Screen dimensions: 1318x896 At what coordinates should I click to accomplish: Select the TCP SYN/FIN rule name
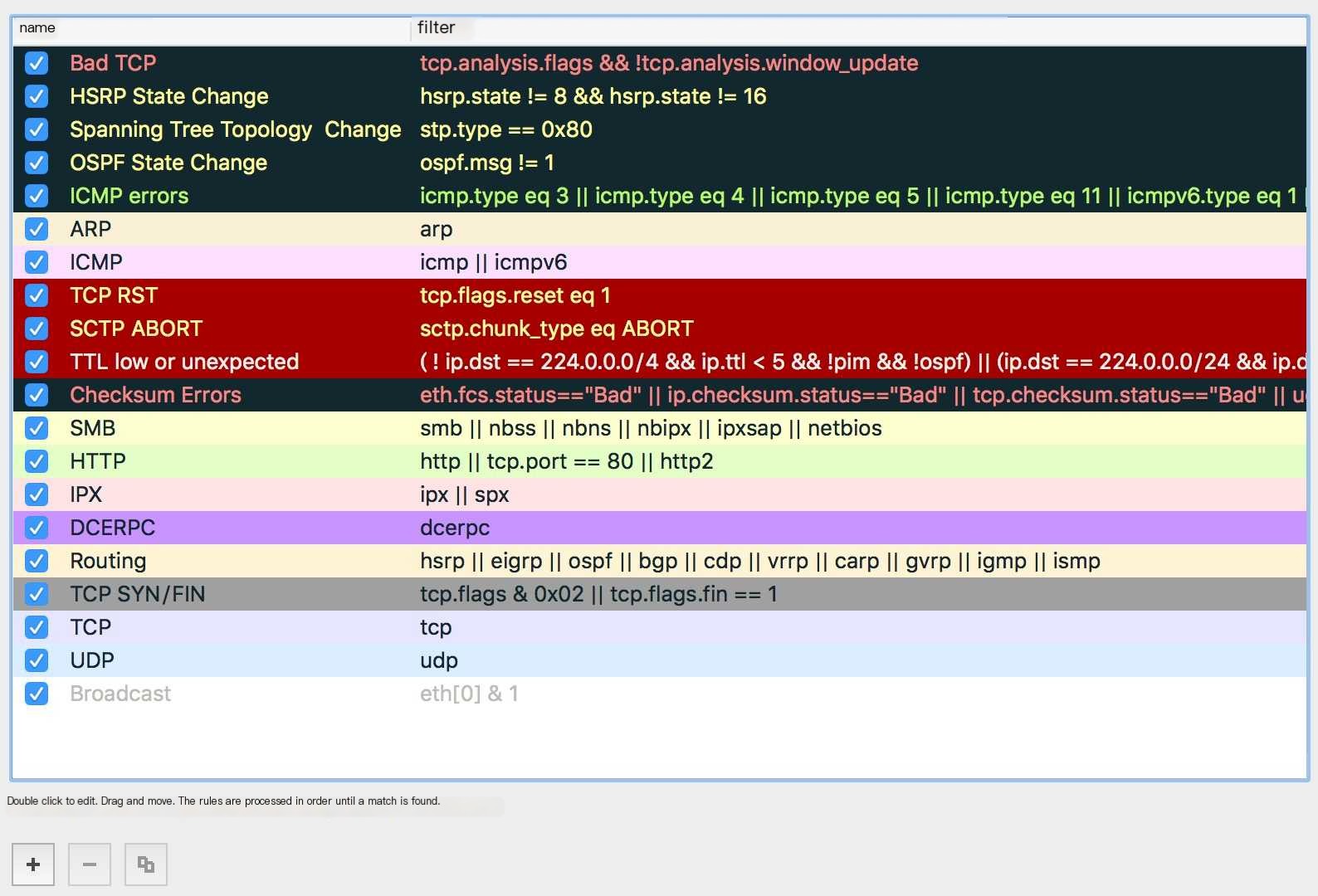[138, 594]
